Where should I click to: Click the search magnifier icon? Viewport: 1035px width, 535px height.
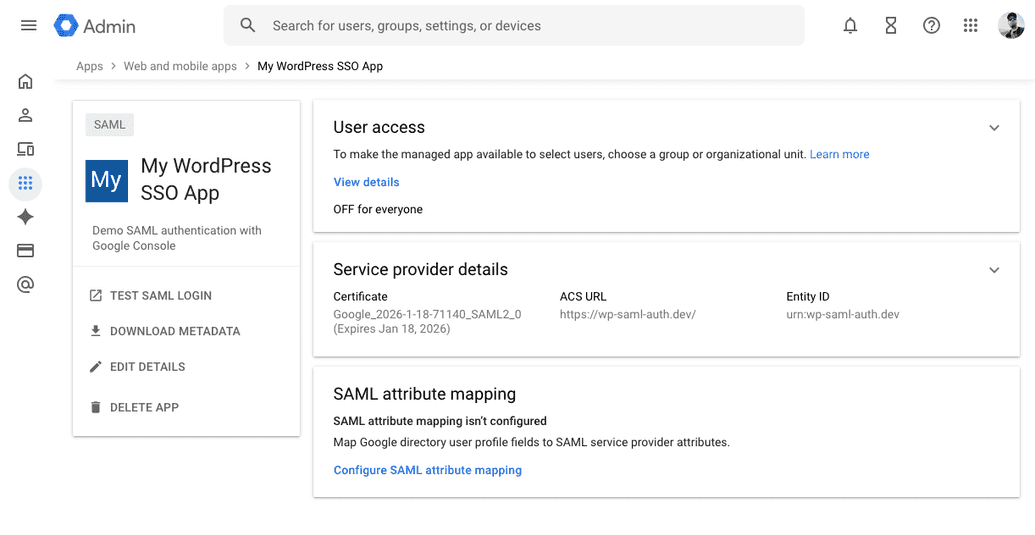point(248,26)
